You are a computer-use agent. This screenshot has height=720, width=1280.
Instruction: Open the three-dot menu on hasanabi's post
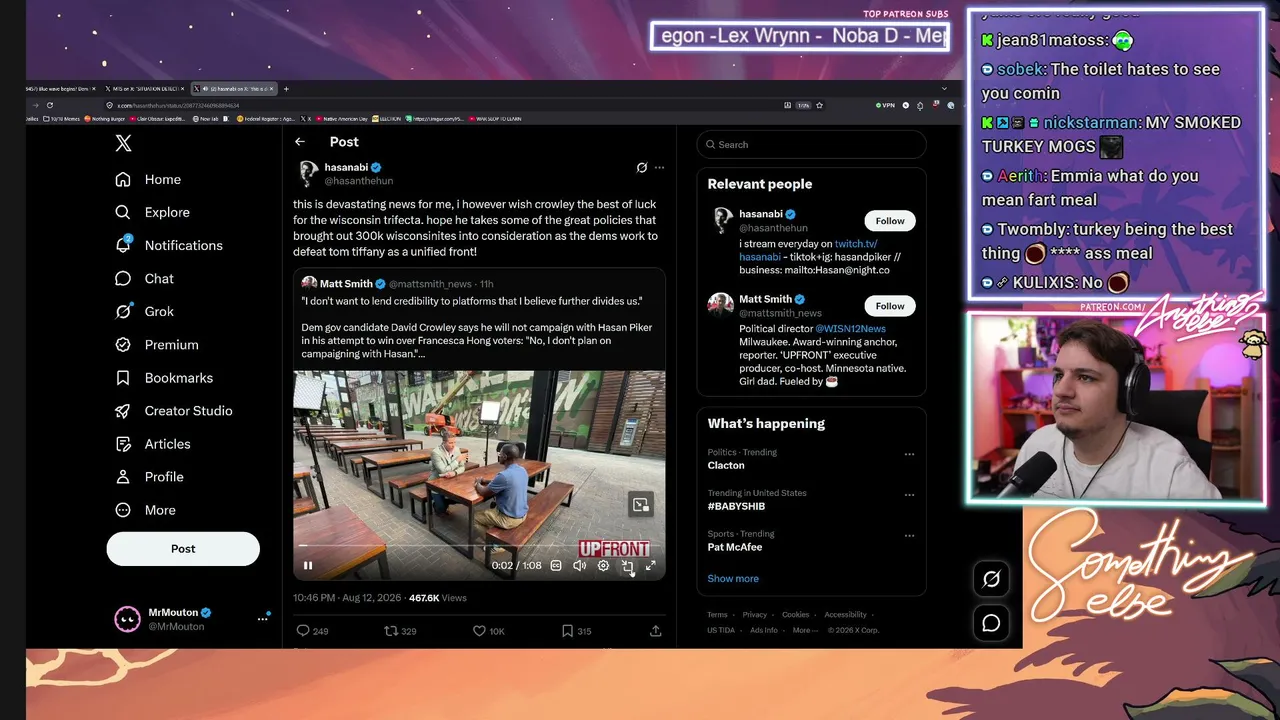point(659,167)
